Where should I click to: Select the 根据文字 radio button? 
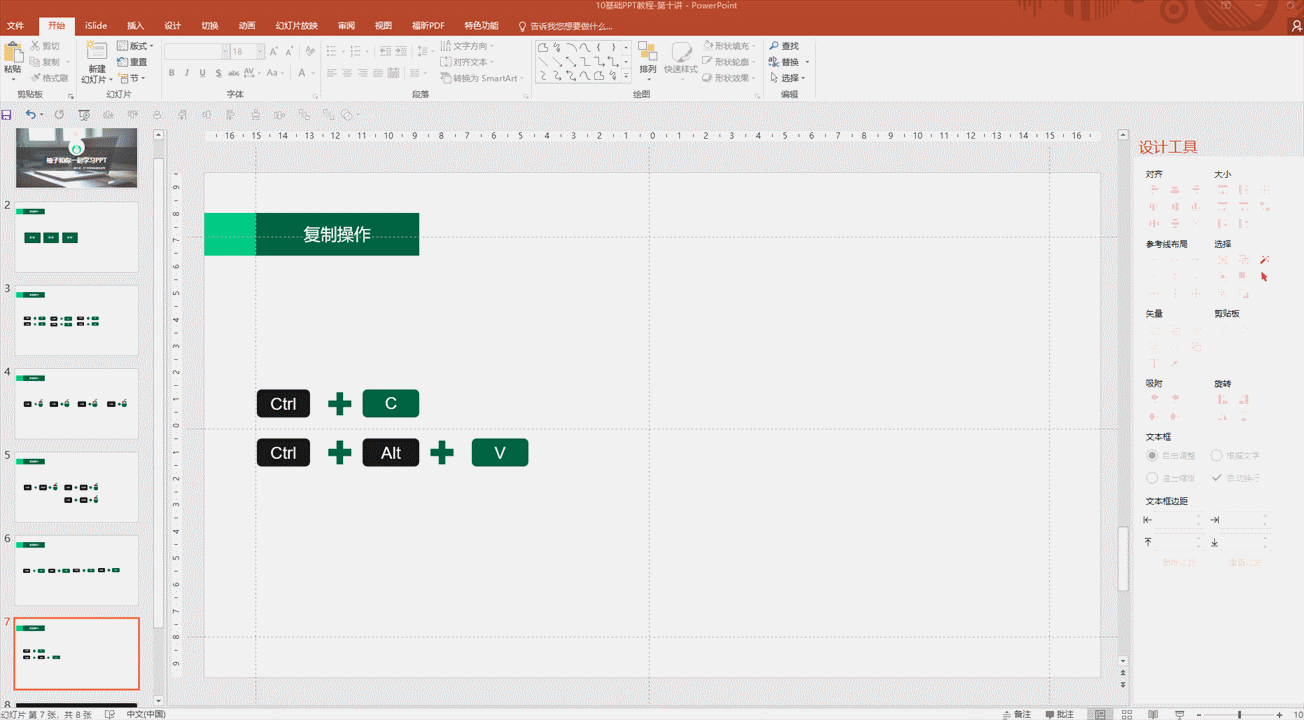tap(1217, 456)
